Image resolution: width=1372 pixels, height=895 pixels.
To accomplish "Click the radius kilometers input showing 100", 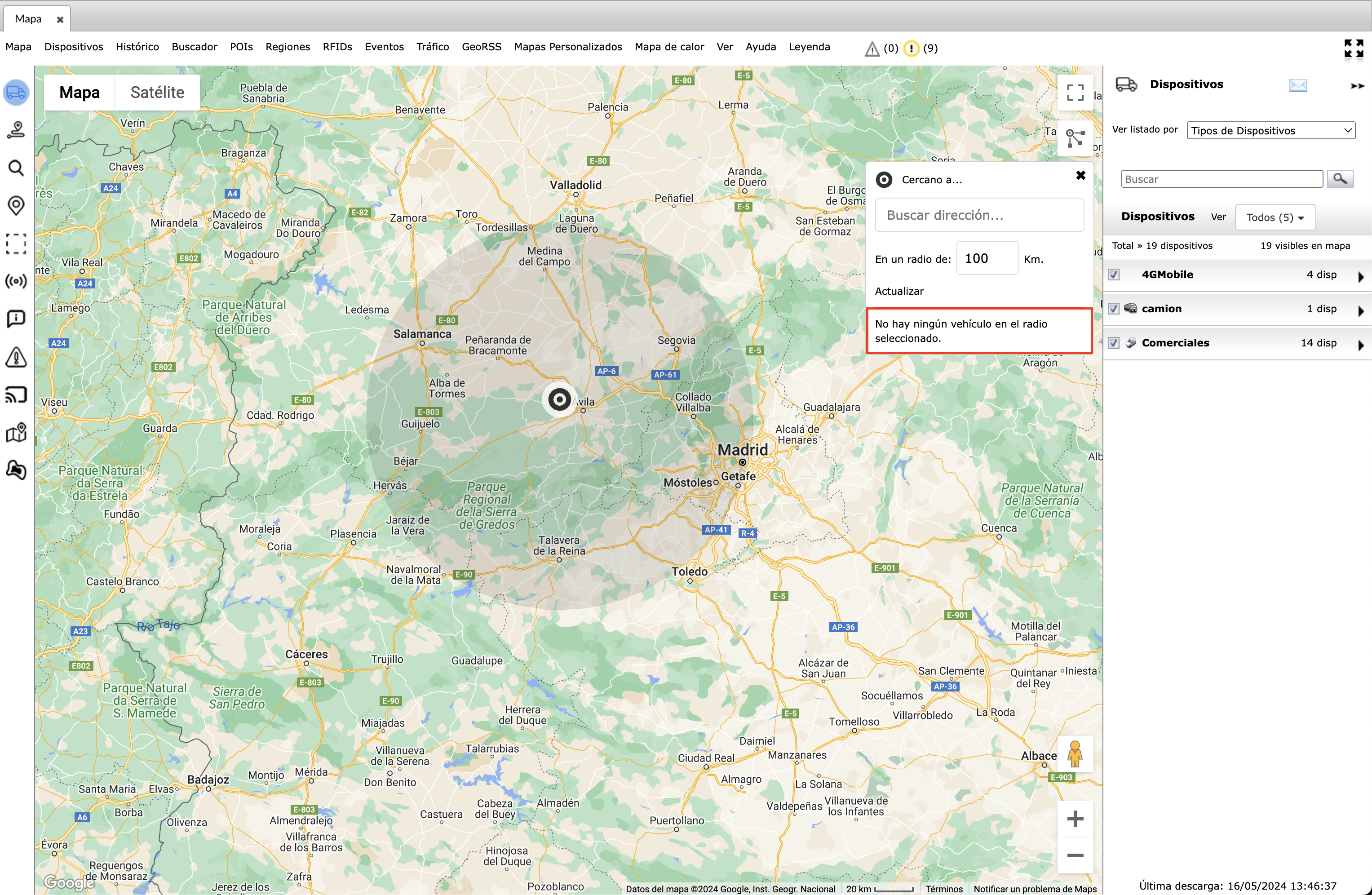I will pyautogui.click(x=987, y=258).
